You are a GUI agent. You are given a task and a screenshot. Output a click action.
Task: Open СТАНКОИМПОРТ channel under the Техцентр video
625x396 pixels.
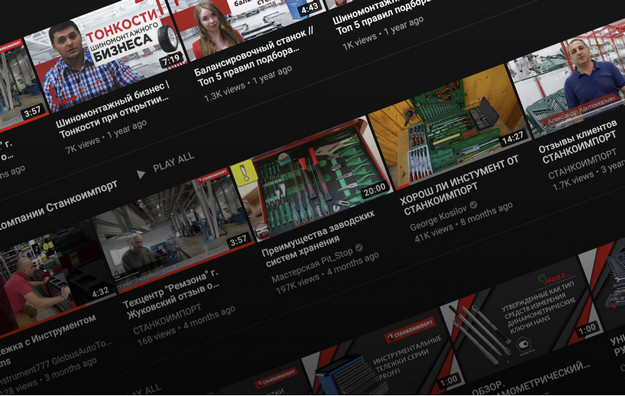(167, 319)
